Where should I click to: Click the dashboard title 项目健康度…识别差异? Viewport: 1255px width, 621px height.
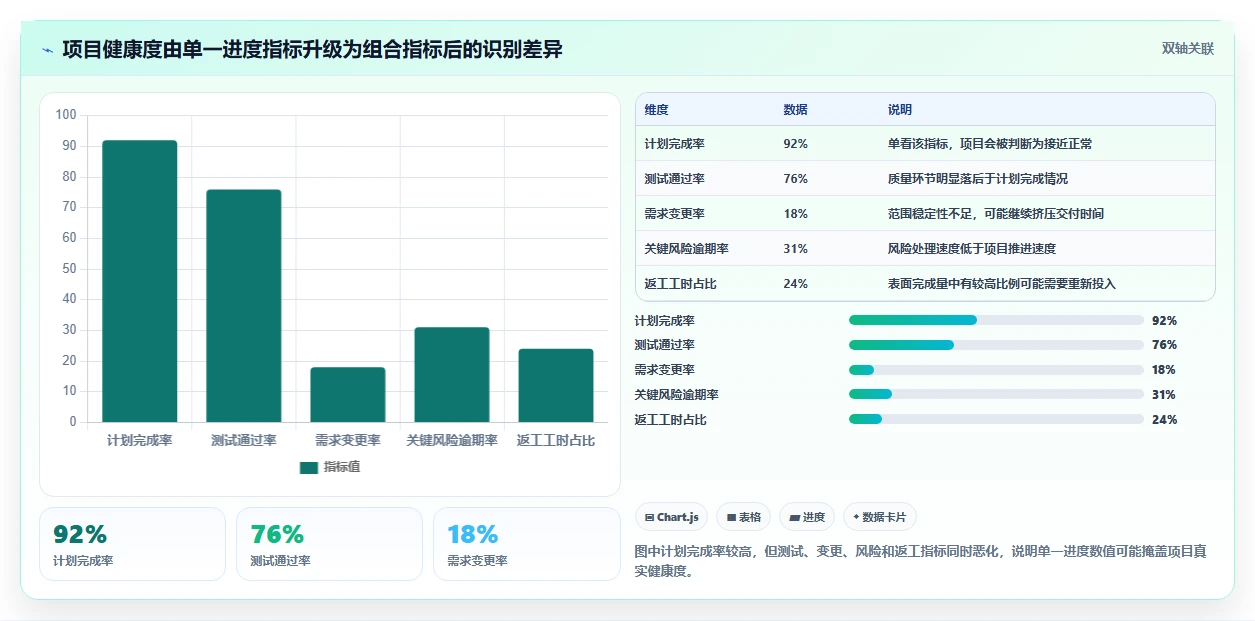click(312, 49)
